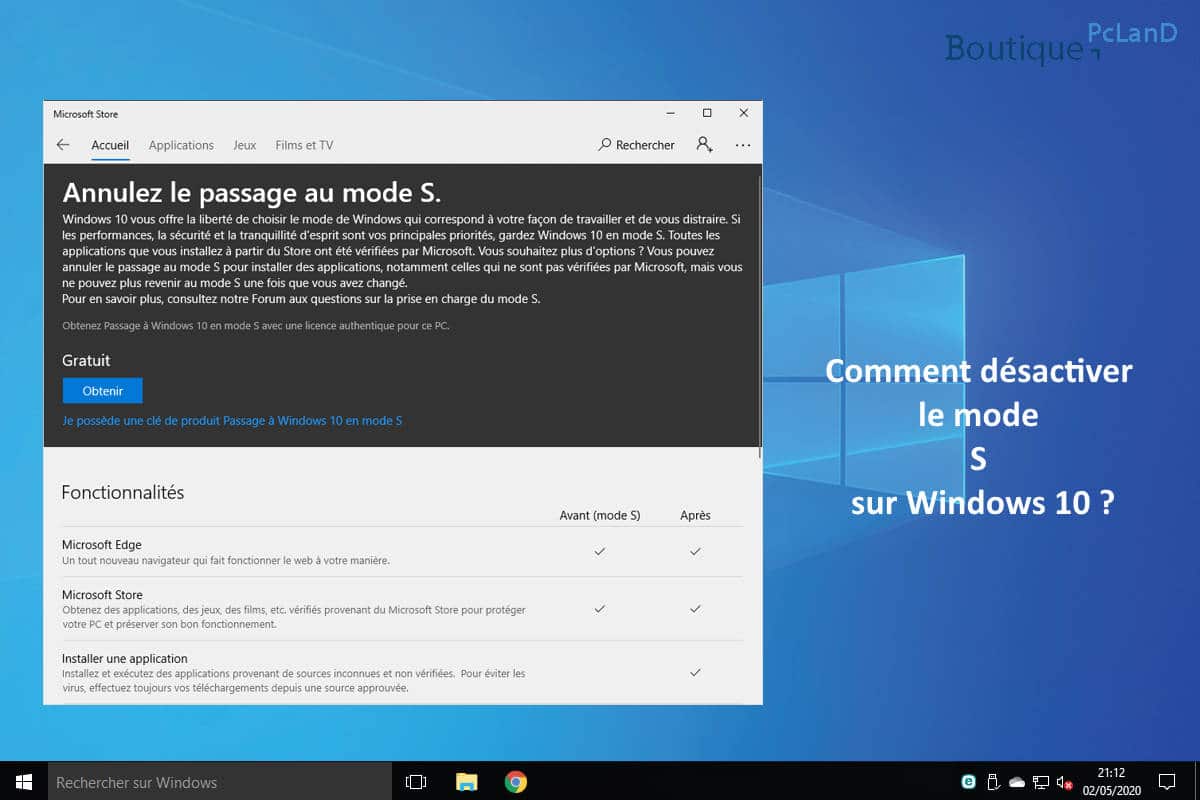1200x800 pixels.
Task: Click the Gratuit price label
Action: point(86,360)
